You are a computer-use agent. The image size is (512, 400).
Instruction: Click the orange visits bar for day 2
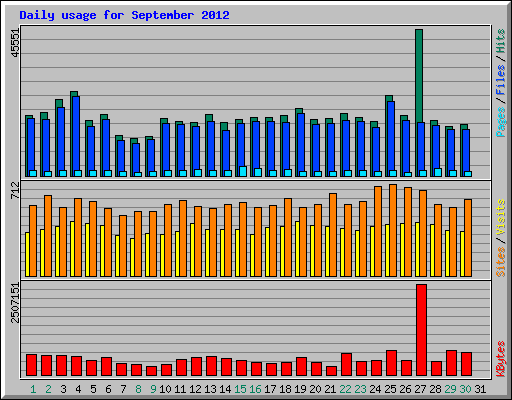coord(48,236)
